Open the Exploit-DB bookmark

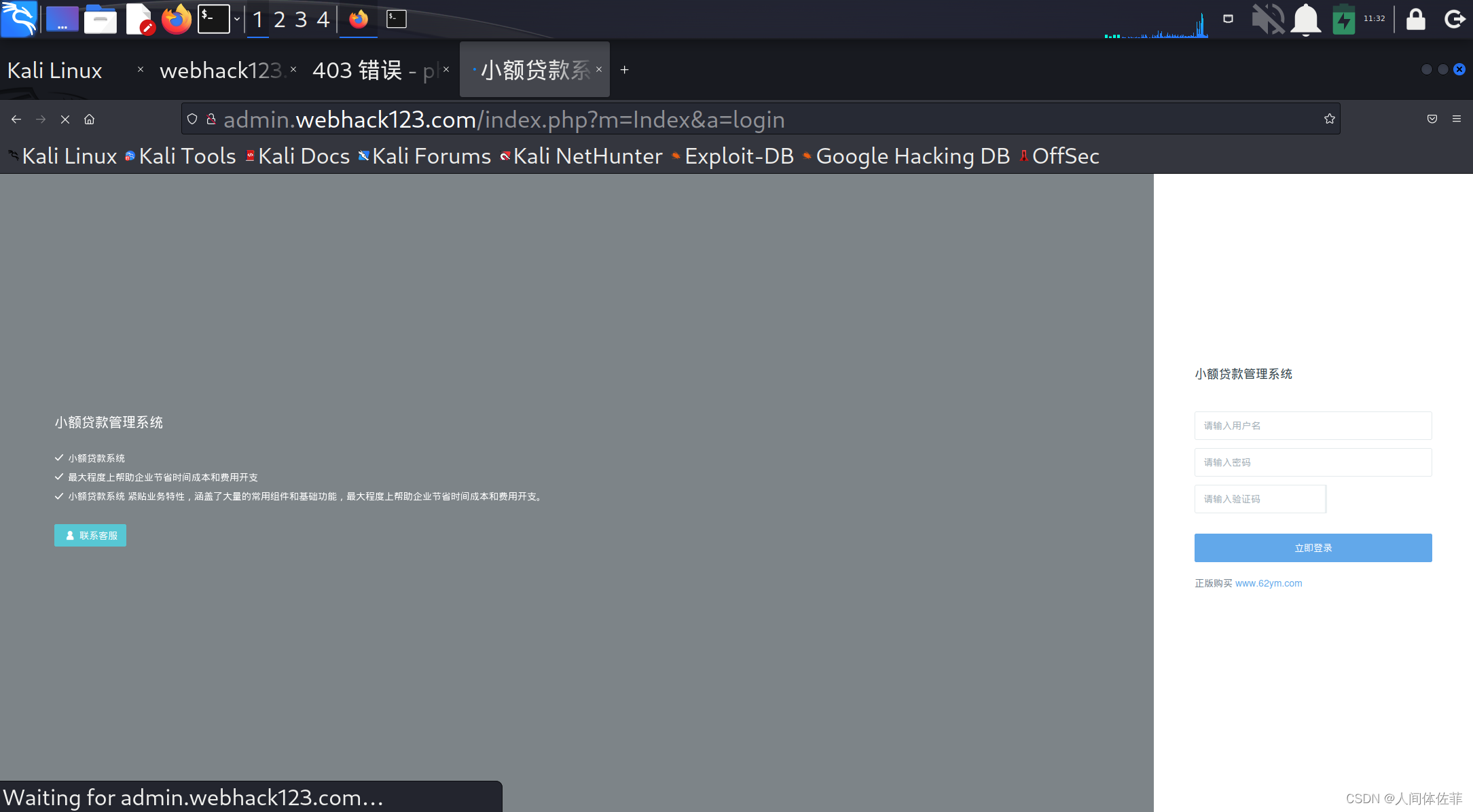pyautogui.click(x=738, y=156)
